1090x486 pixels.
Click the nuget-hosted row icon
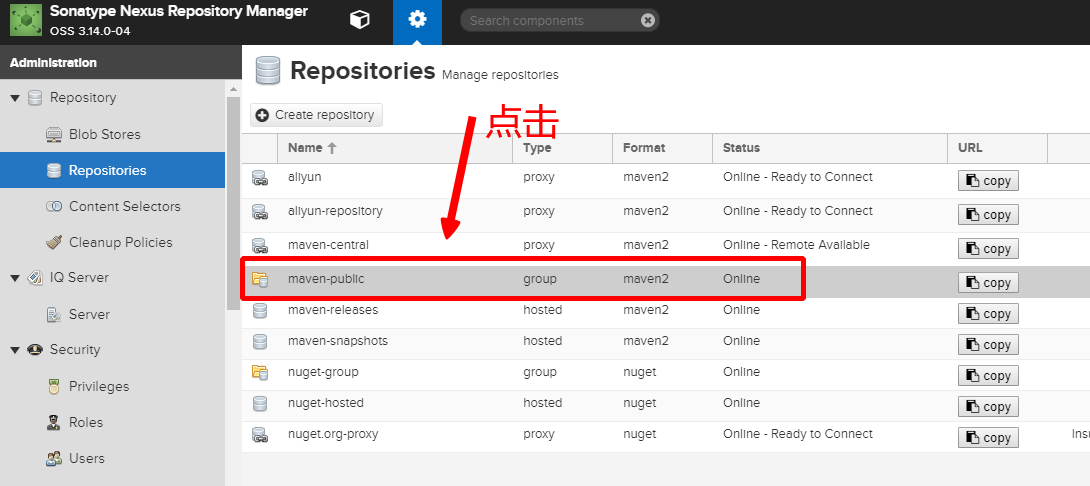(x=260, y=403)
